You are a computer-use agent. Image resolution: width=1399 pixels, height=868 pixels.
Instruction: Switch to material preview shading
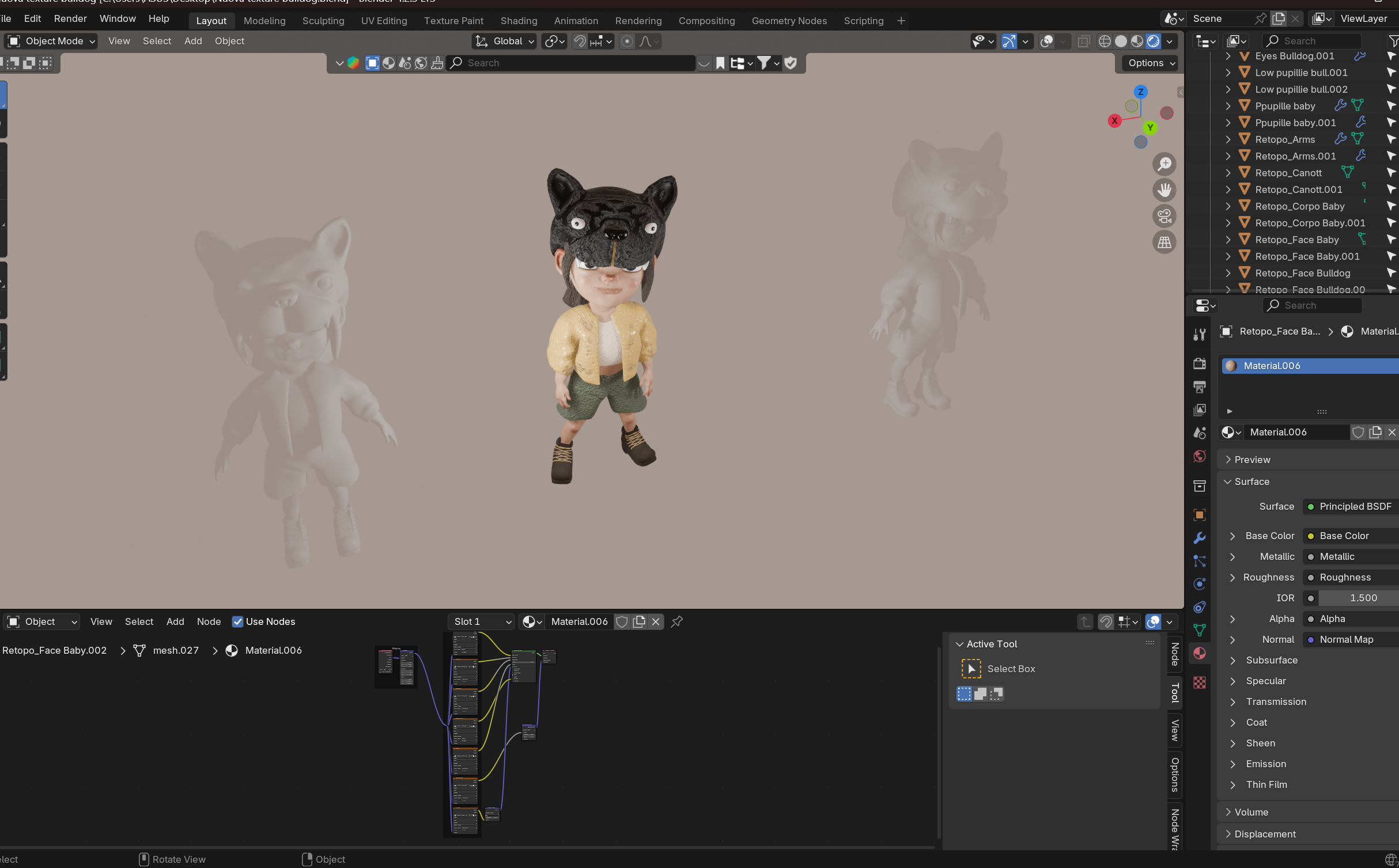pos(1137,41)
